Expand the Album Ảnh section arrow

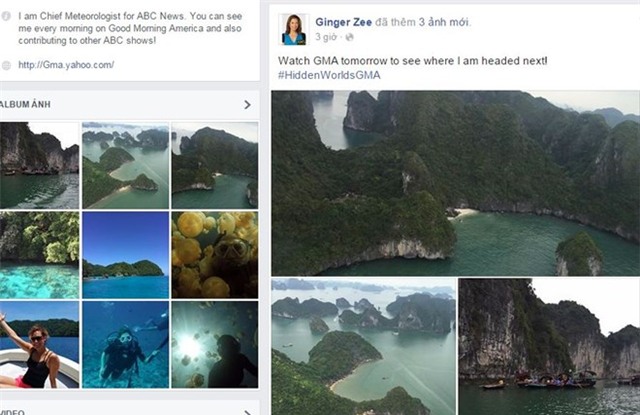tap(247, 104)
